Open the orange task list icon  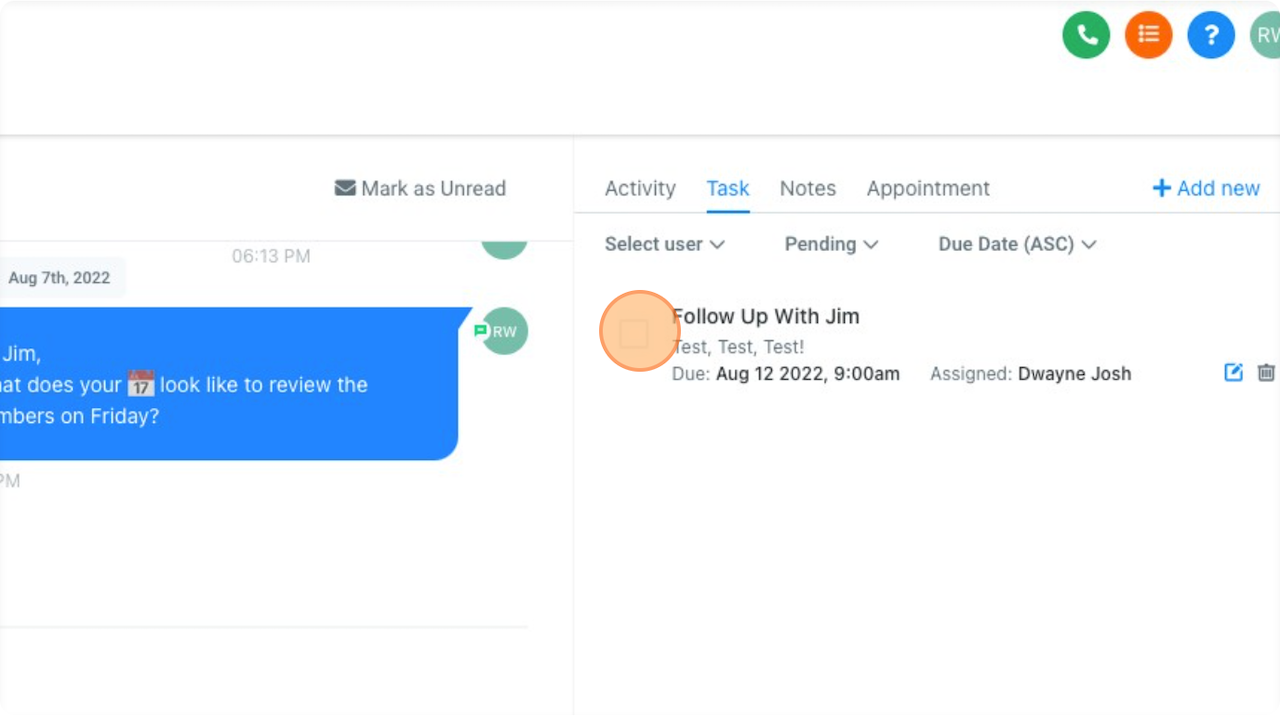point(1148,35)
